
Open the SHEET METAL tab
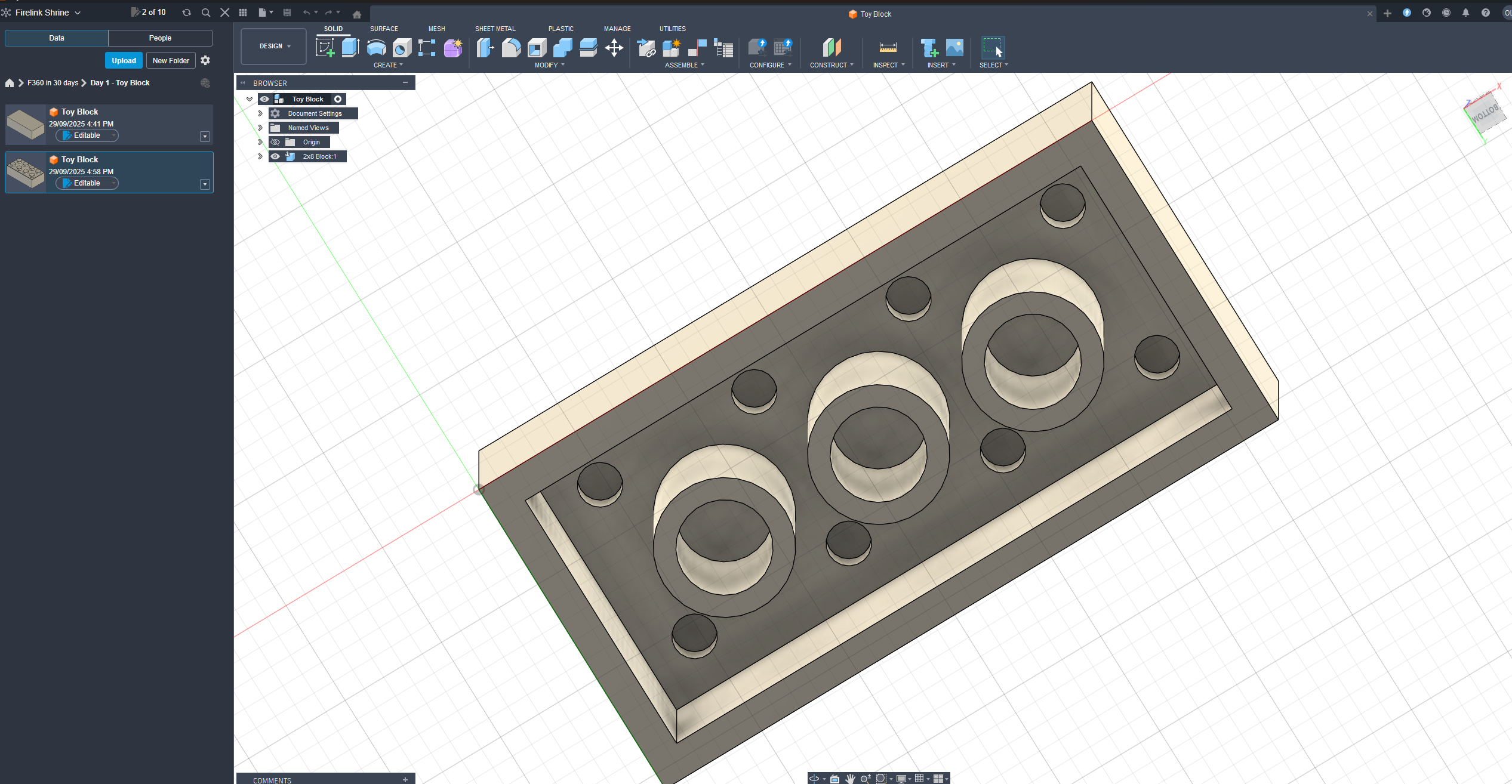[x=495, y=29]
